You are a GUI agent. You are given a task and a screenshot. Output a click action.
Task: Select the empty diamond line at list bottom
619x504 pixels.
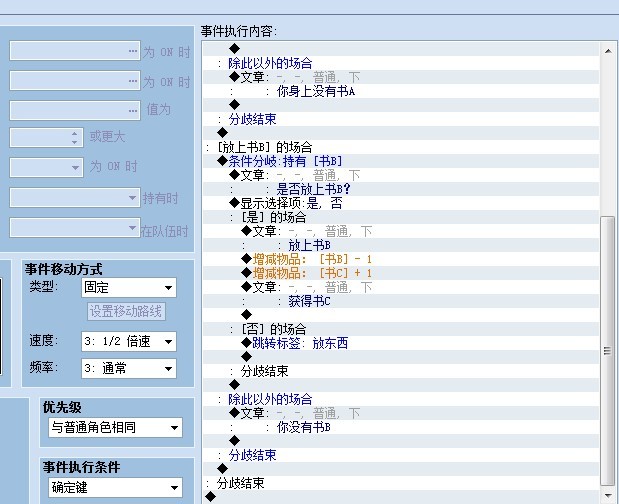tap(401, 497)
